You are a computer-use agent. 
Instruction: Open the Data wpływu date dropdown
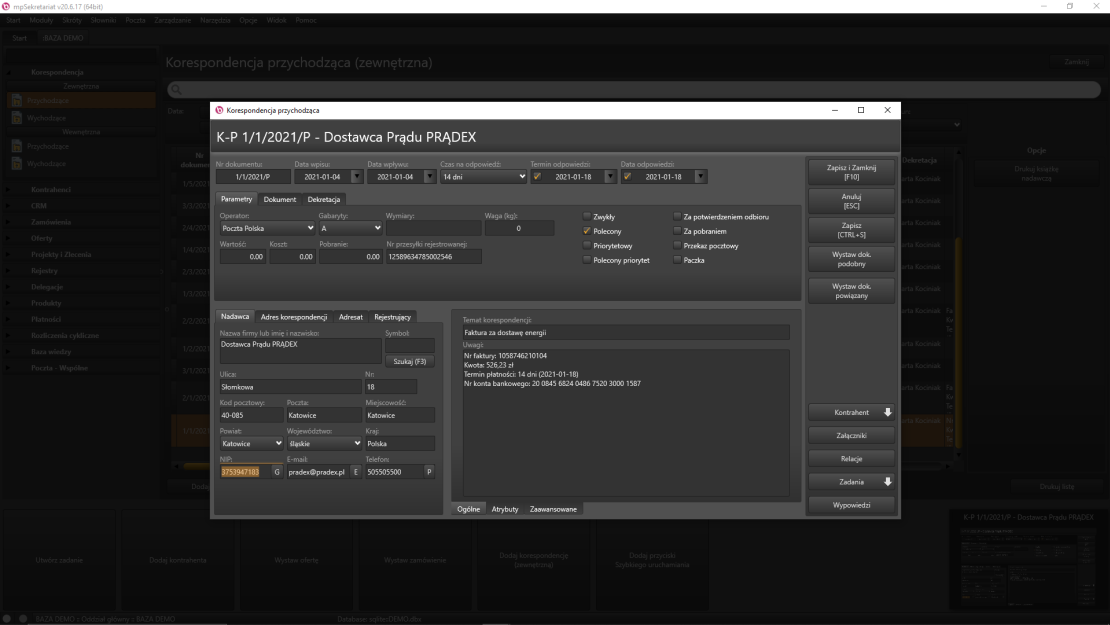coord(429,177)
